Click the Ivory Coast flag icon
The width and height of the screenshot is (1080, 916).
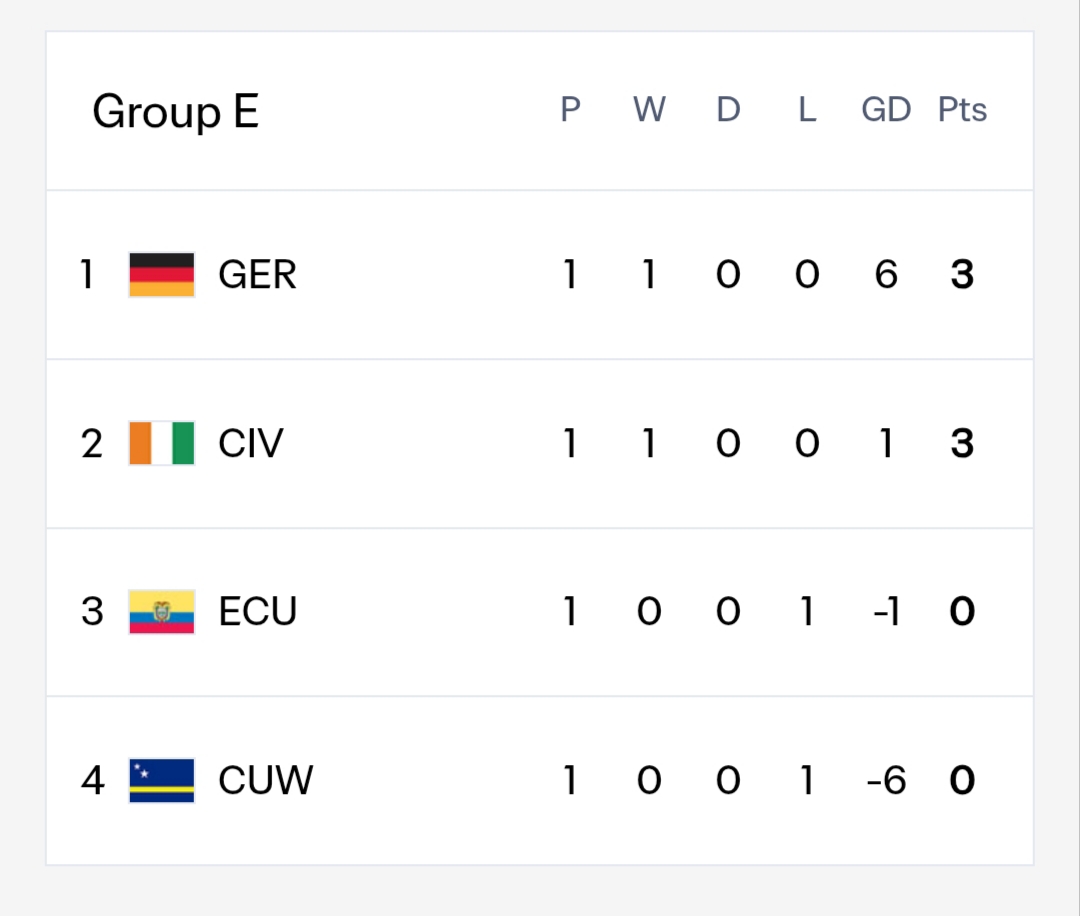[162, 443]
